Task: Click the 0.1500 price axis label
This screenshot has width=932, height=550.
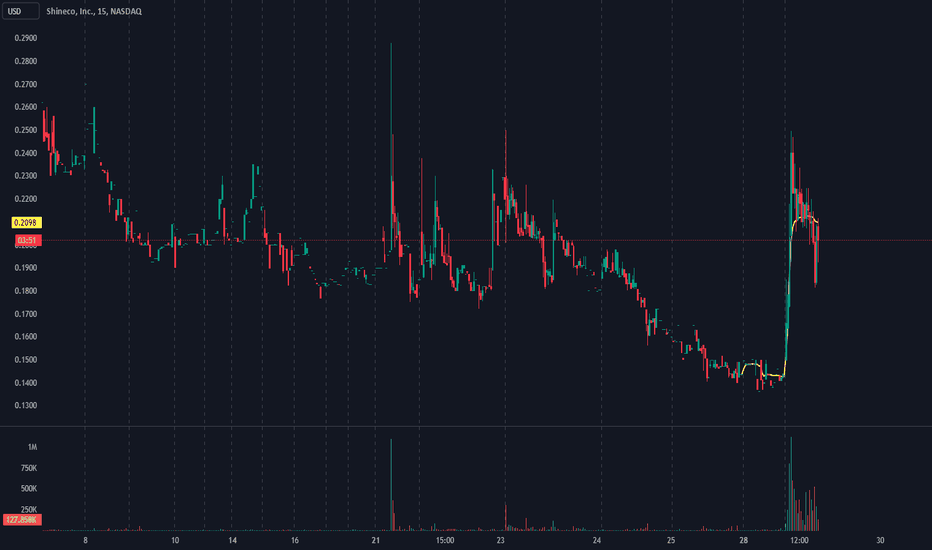Action: tap(26, 360)
